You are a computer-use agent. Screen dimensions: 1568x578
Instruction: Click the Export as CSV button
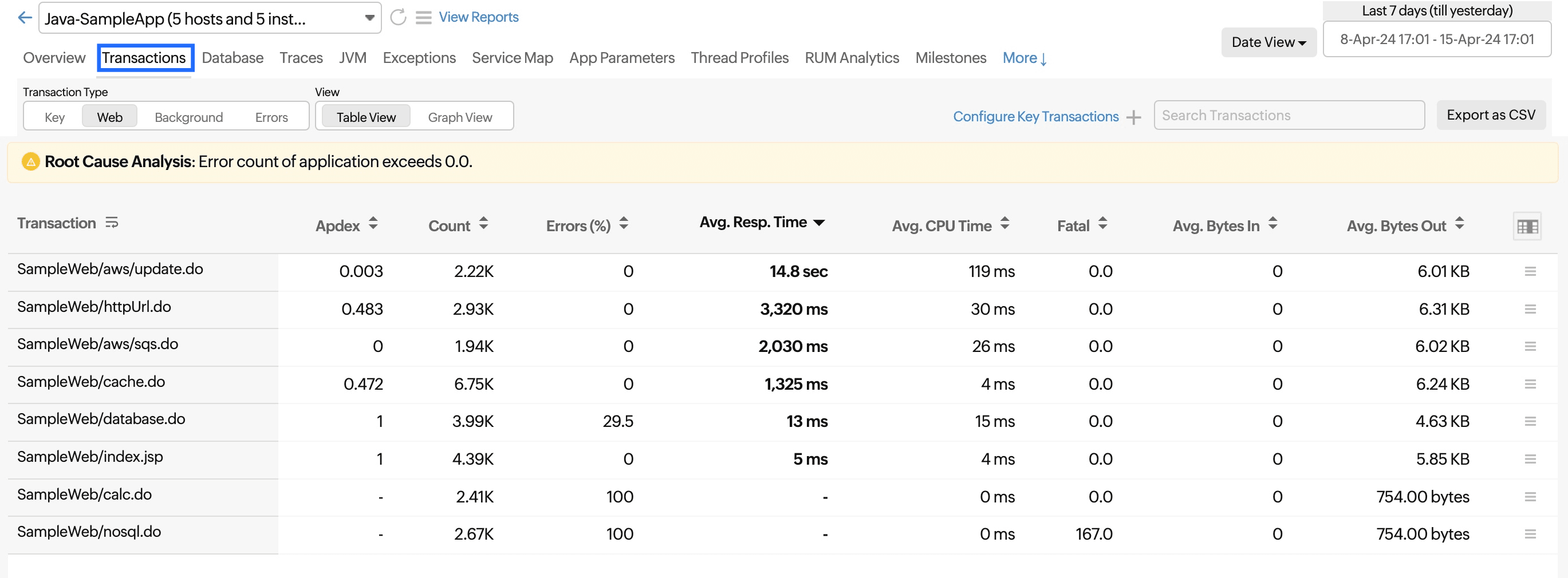[1491, 114]
